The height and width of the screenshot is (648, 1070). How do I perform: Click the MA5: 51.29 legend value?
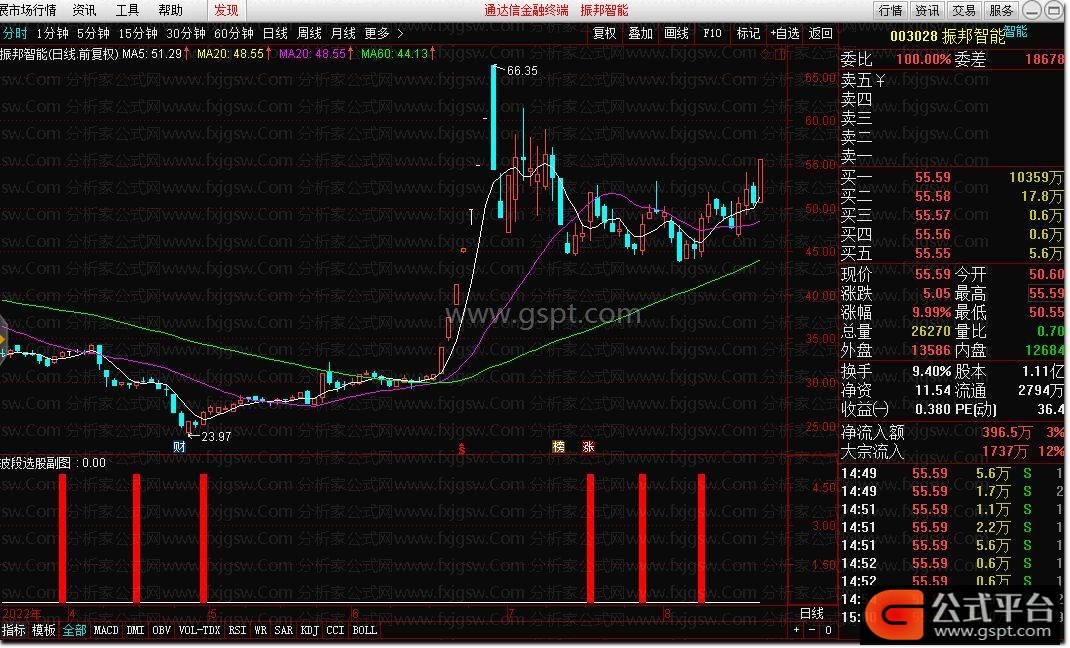click(x=152, y=53)
